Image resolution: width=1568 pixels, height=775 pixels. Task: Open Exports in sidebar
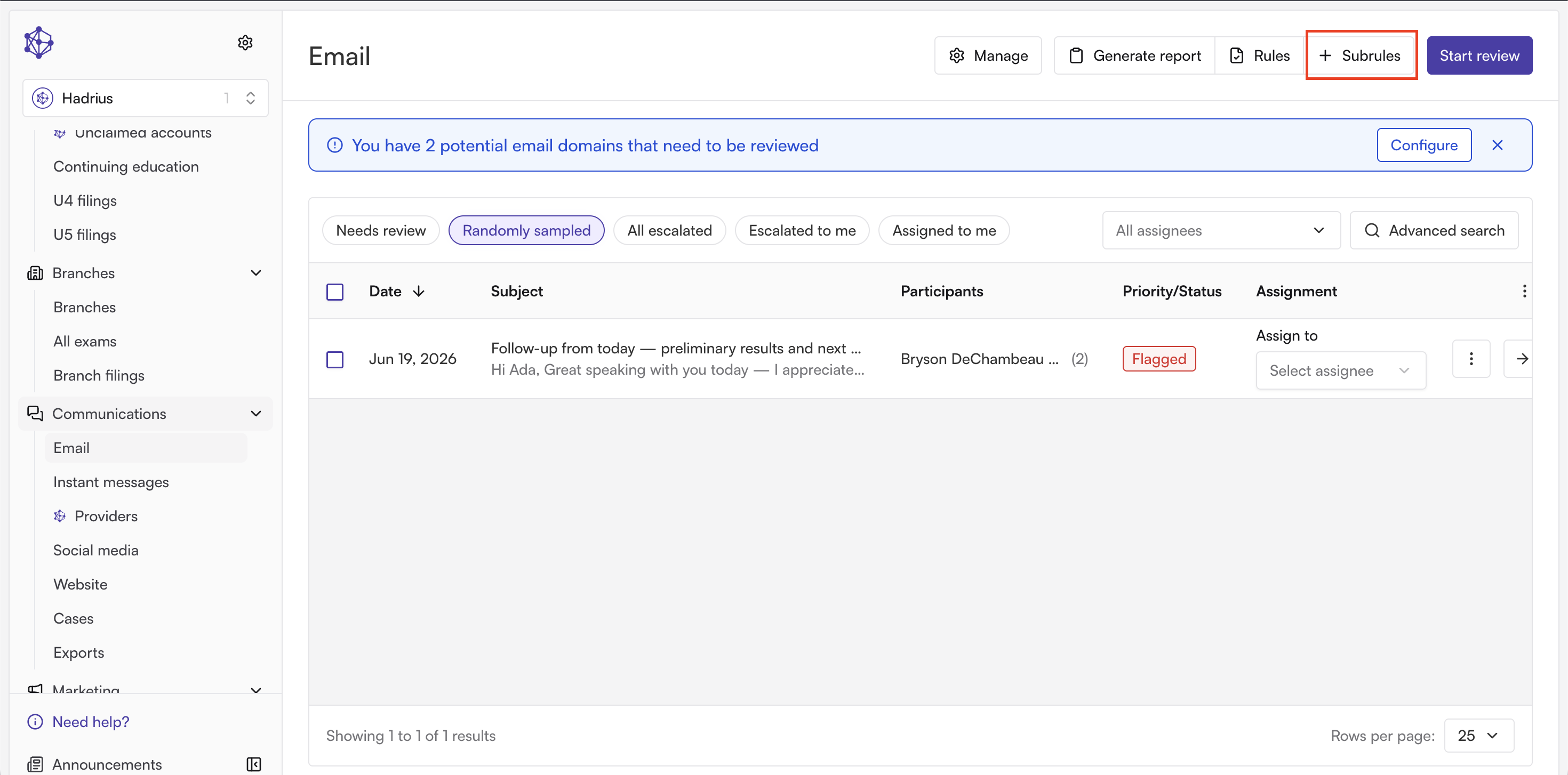point(78,652)
